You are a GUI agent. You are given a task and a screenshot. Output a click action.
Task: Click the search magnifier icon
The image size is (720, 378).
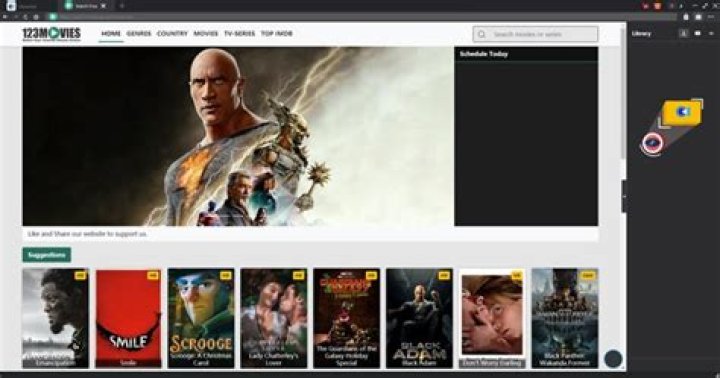[482, 34]
